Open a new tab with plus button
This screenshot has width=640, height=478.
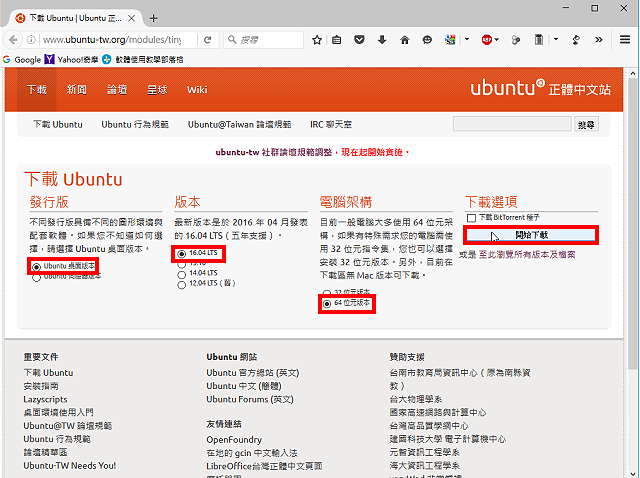pyautogui.click(x=153, y=18)
